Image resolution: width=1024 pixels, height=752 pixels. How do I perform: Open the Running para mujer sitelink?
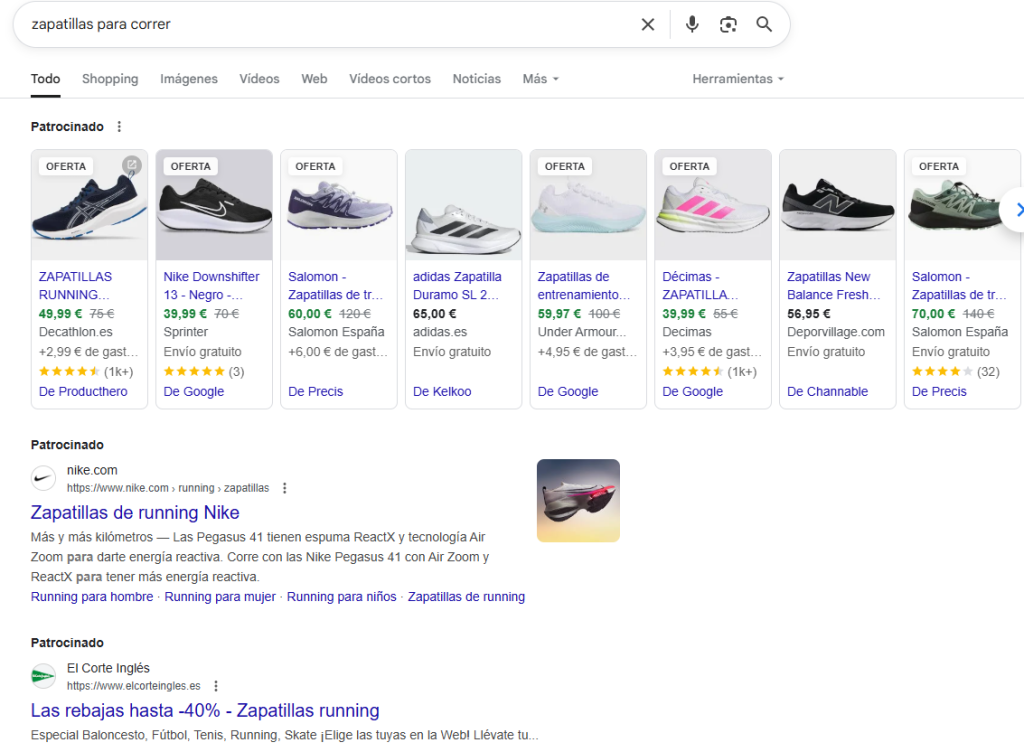220,597
